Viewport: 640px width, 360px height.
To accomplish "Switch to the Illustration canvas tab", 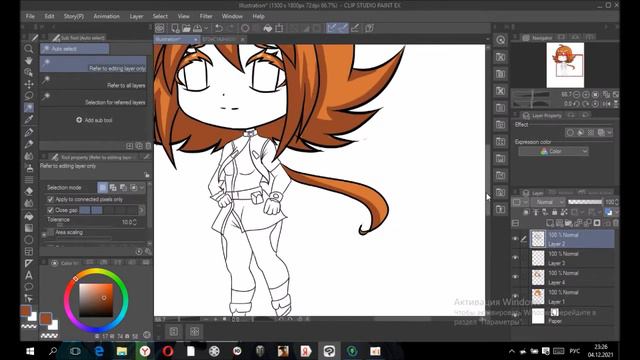I will [176, 39].
